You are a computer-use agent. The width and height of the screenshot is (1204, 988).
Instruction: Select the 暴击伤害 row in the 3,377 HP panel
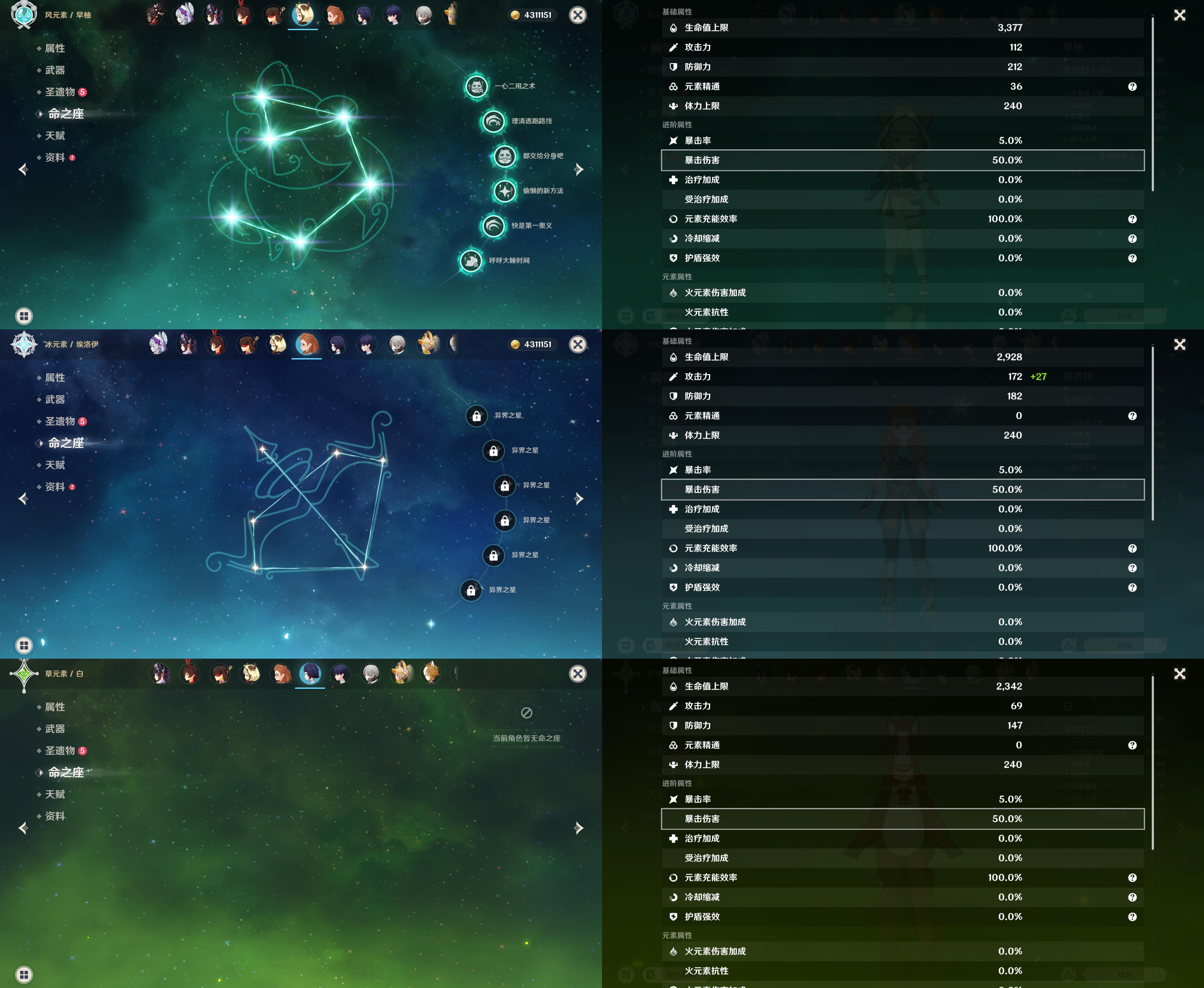pyautogui.click(x=902, y=161)
